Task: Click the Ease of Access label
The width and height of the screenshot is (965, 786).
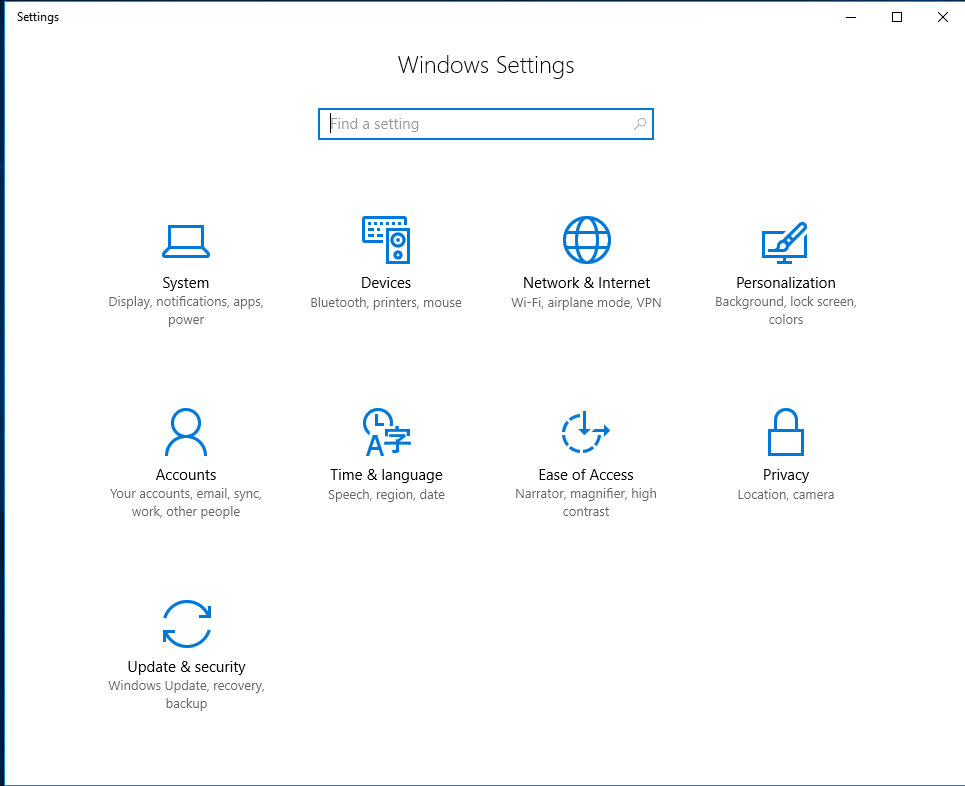Action: coord(586,475)
